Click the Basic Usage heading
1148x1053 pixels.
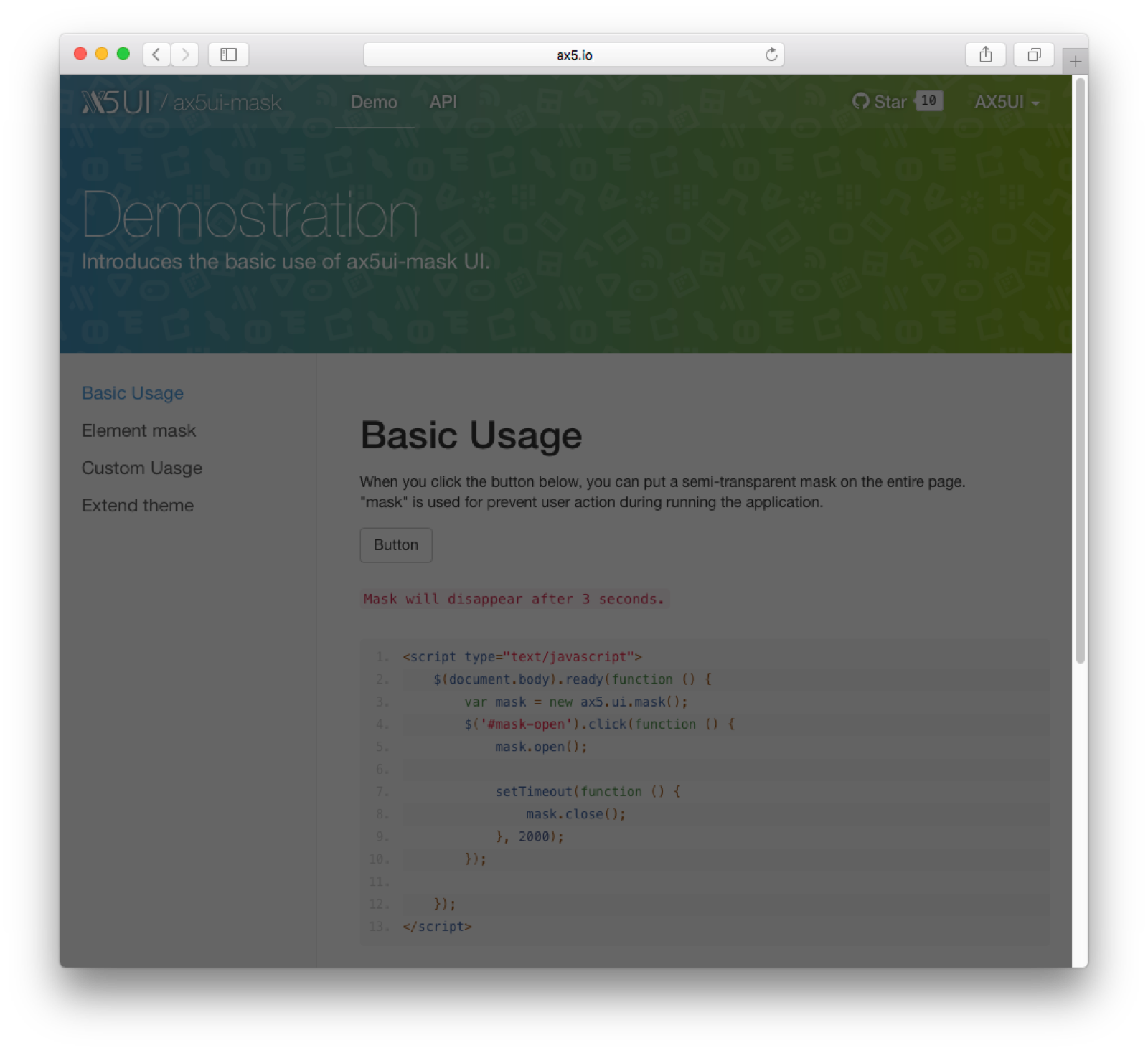coord(471,435)
